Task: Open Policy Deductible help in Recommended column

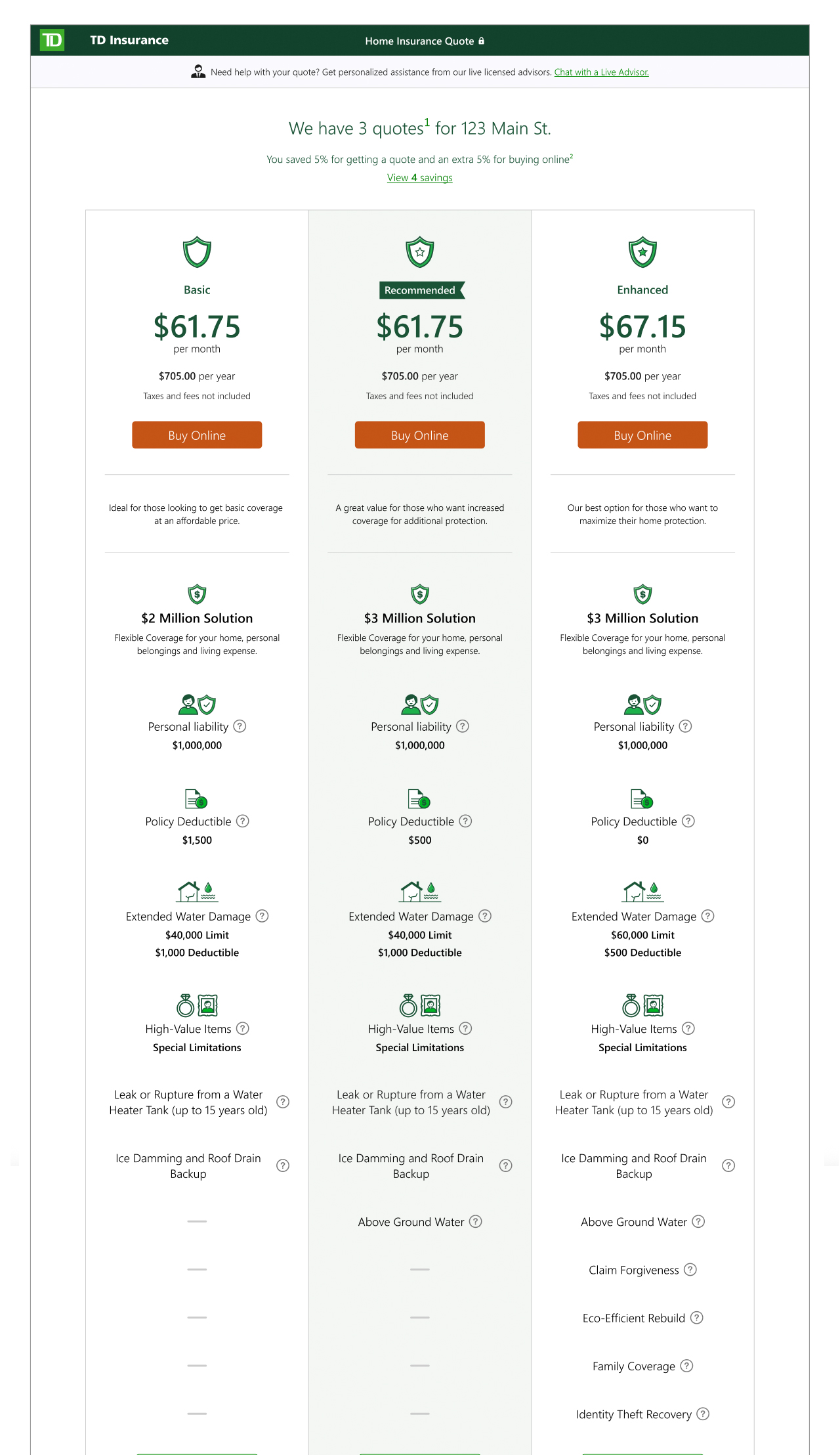Action: 465,821
